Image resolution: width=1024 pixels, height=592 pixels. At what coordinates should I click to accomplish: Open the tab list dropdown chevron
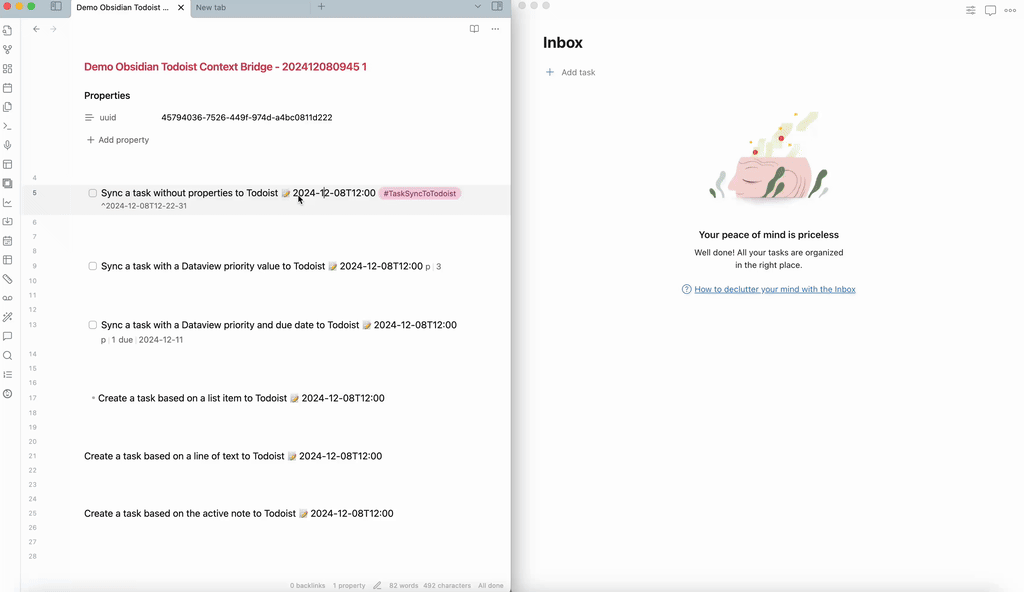tap(477, 7)
